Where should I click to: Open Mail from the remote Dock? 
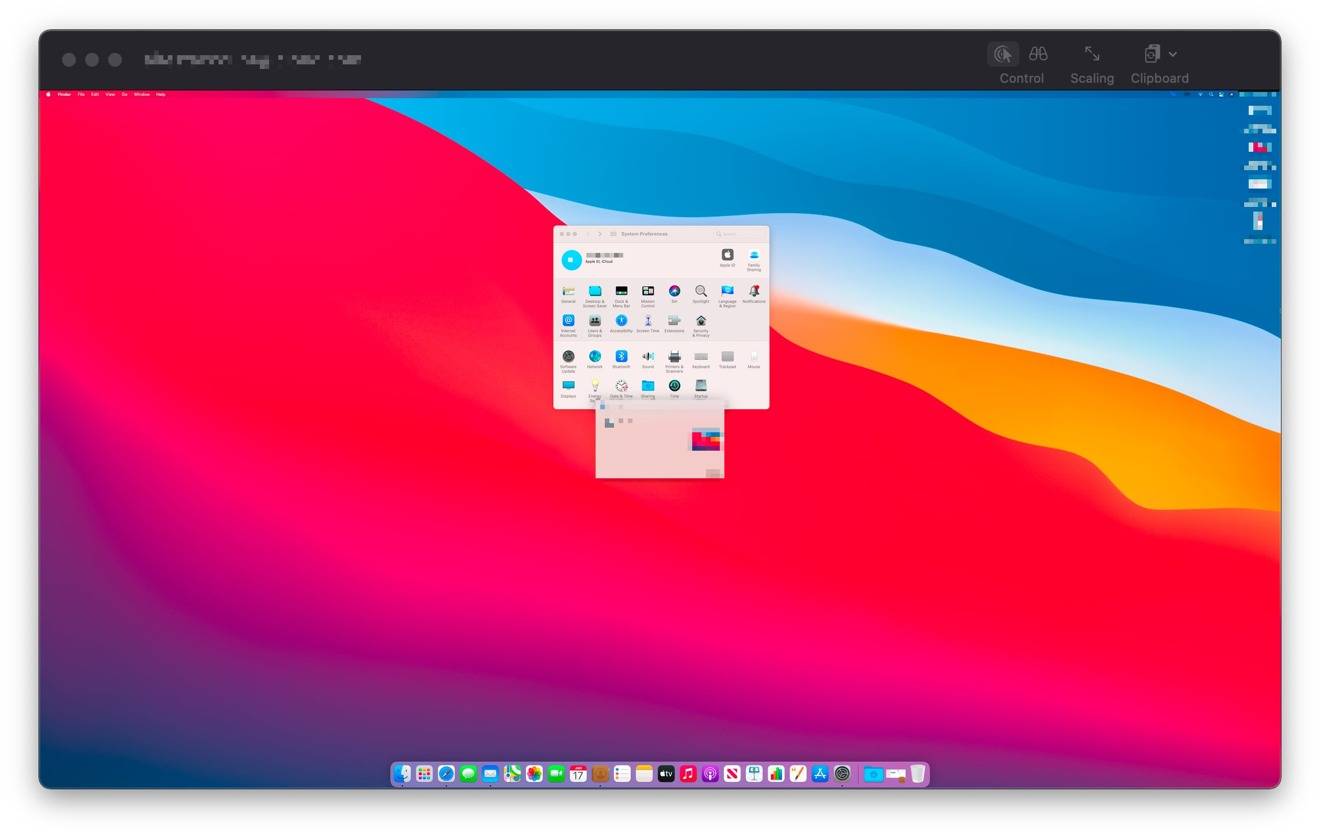pyautogui.click(x=490, y=774)
